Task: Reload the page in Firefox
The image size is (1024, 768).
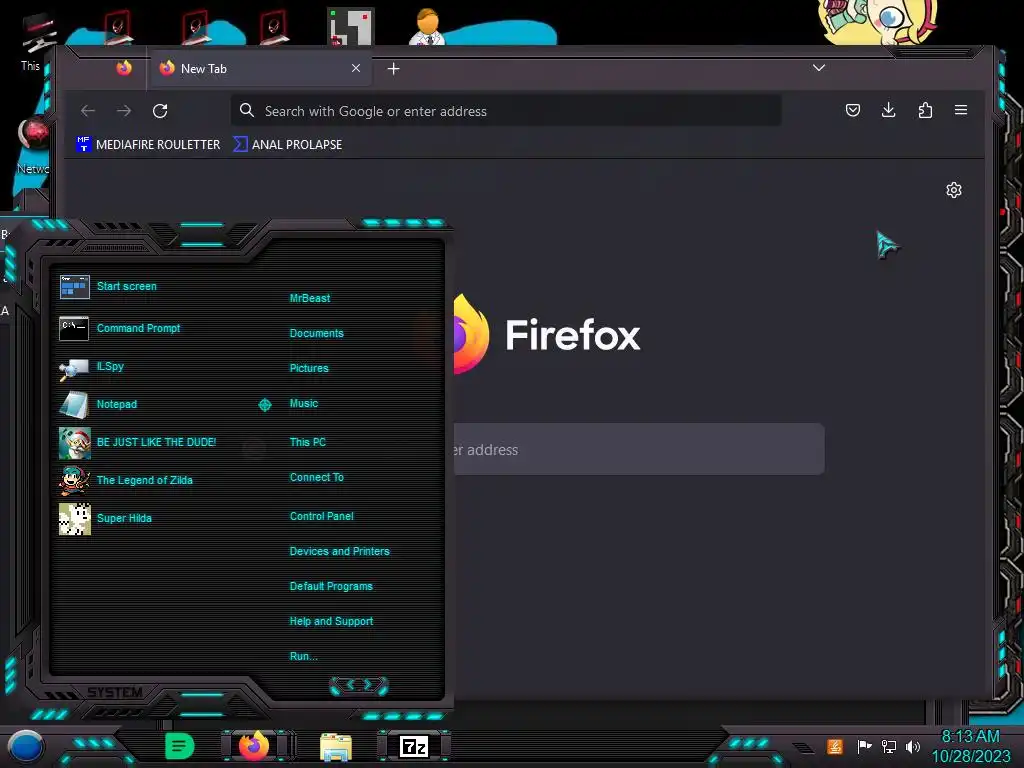Action: pos(160,111)
